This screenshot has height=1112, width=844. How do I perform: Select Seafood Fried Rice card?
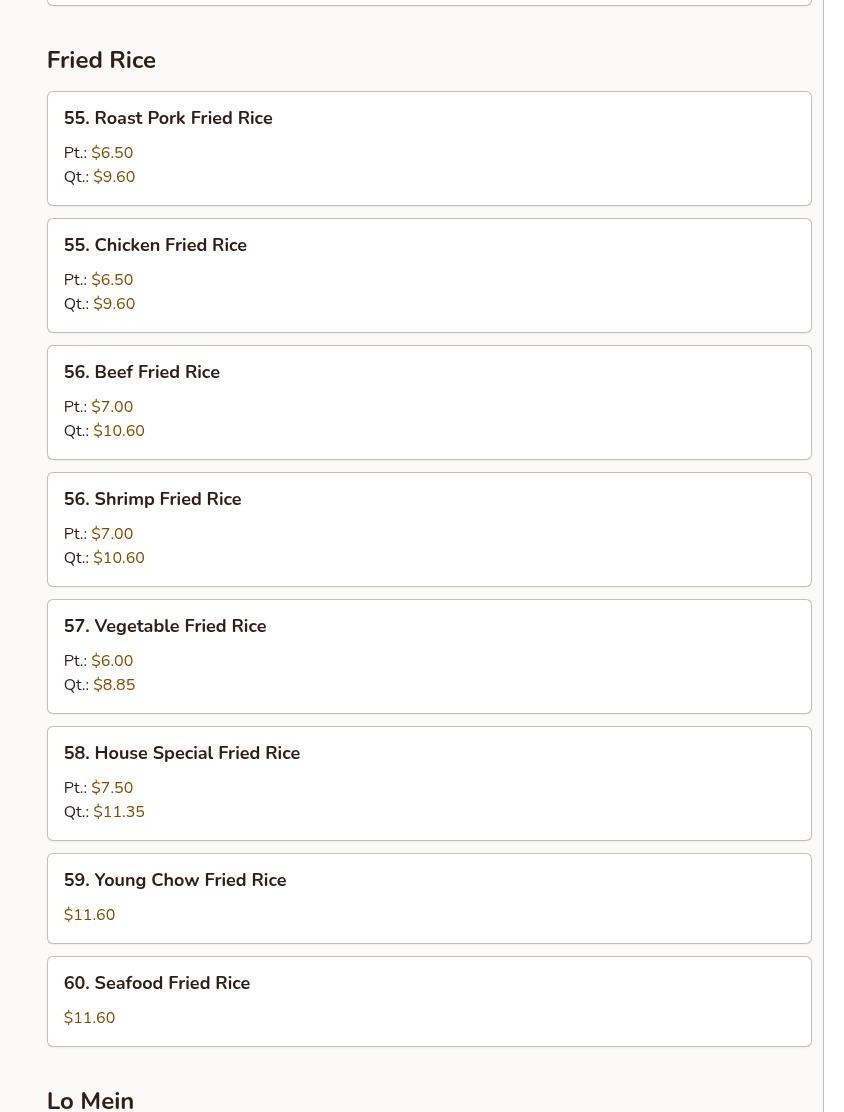click(x=428, y=1001)
